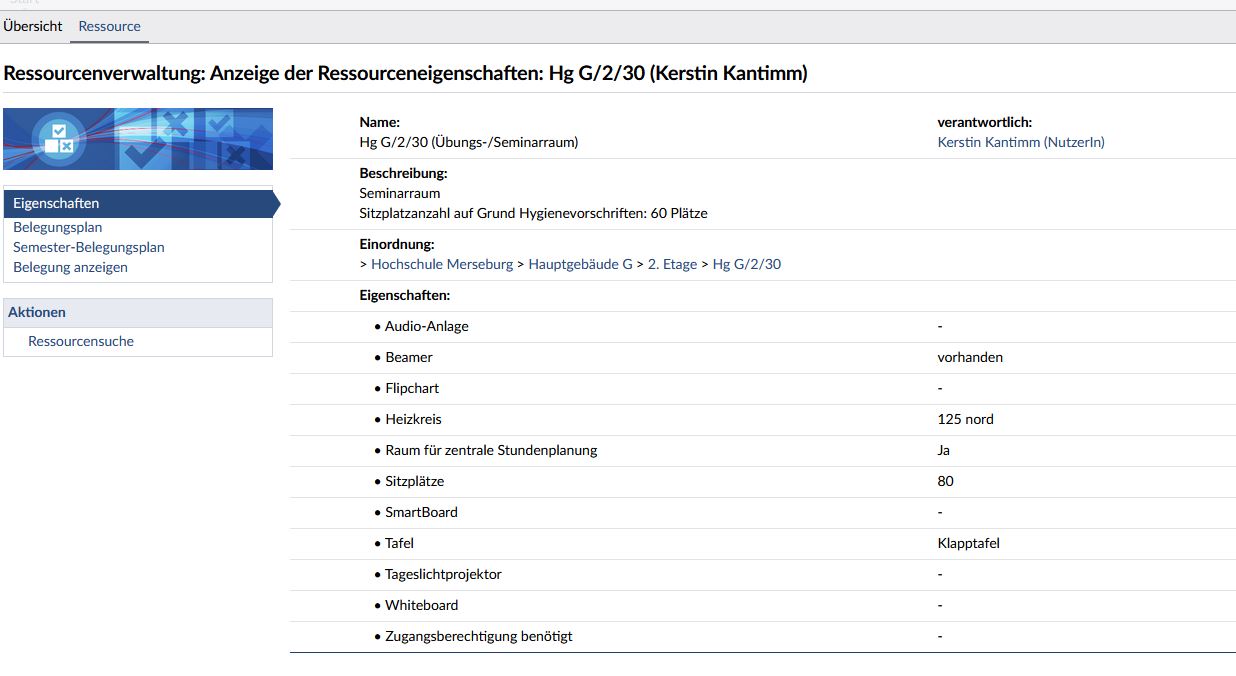Click the page heading Ressourcenverwaltung
The height and width of the screenshot is (676, 1236).
pyautogui.click(x=405, y=74)
